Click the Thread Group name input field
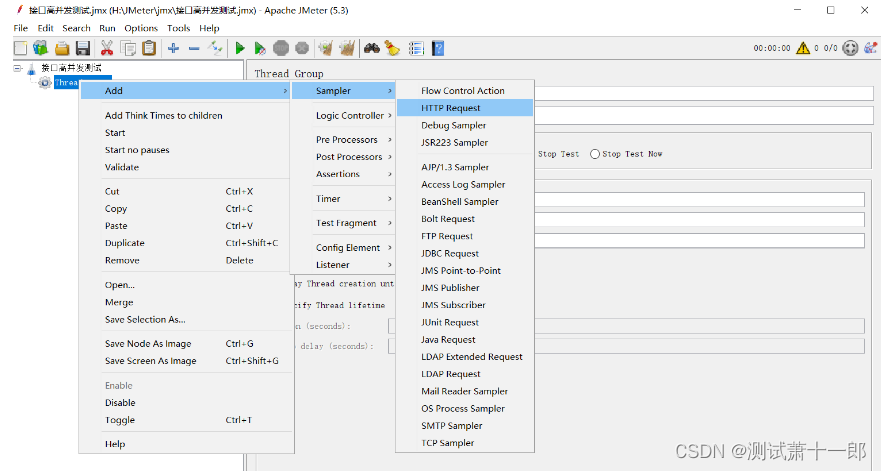 [x=703, y=93]
